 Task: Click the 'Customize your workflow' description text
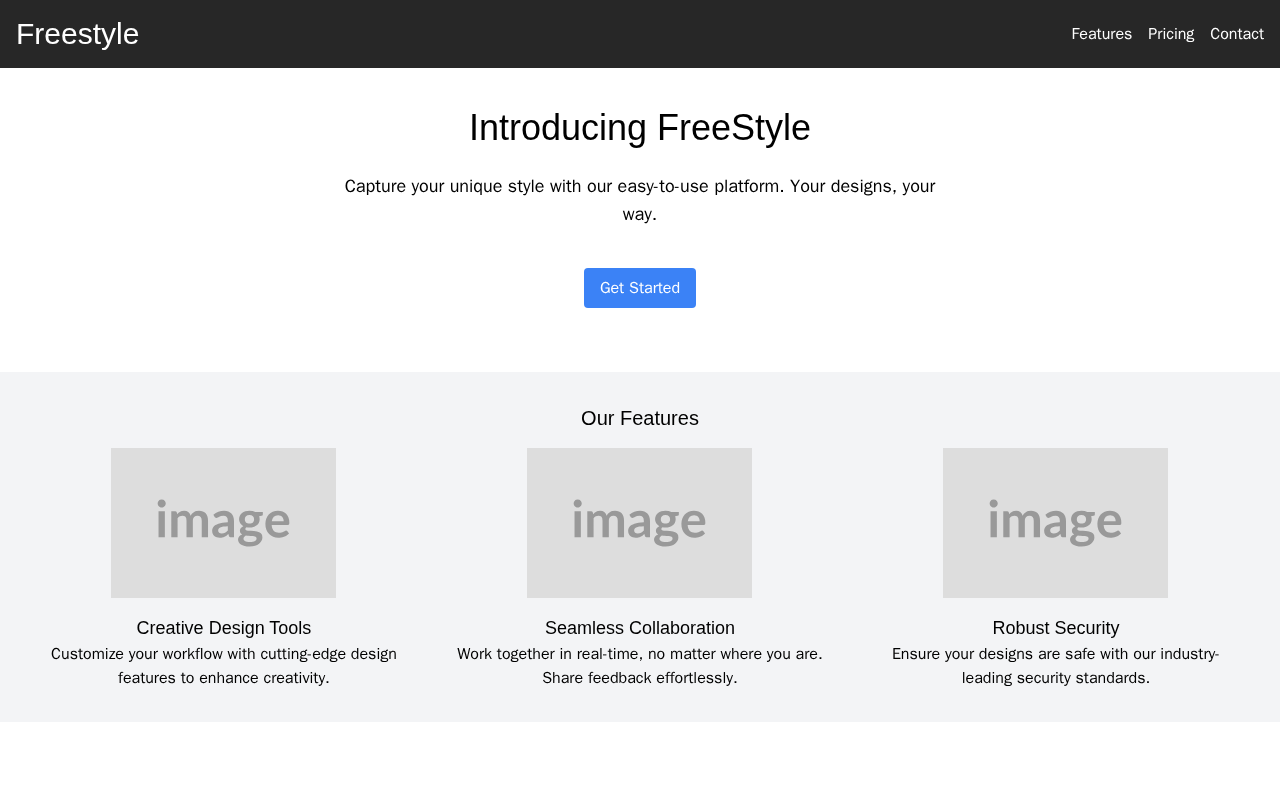tap(224, 666)
